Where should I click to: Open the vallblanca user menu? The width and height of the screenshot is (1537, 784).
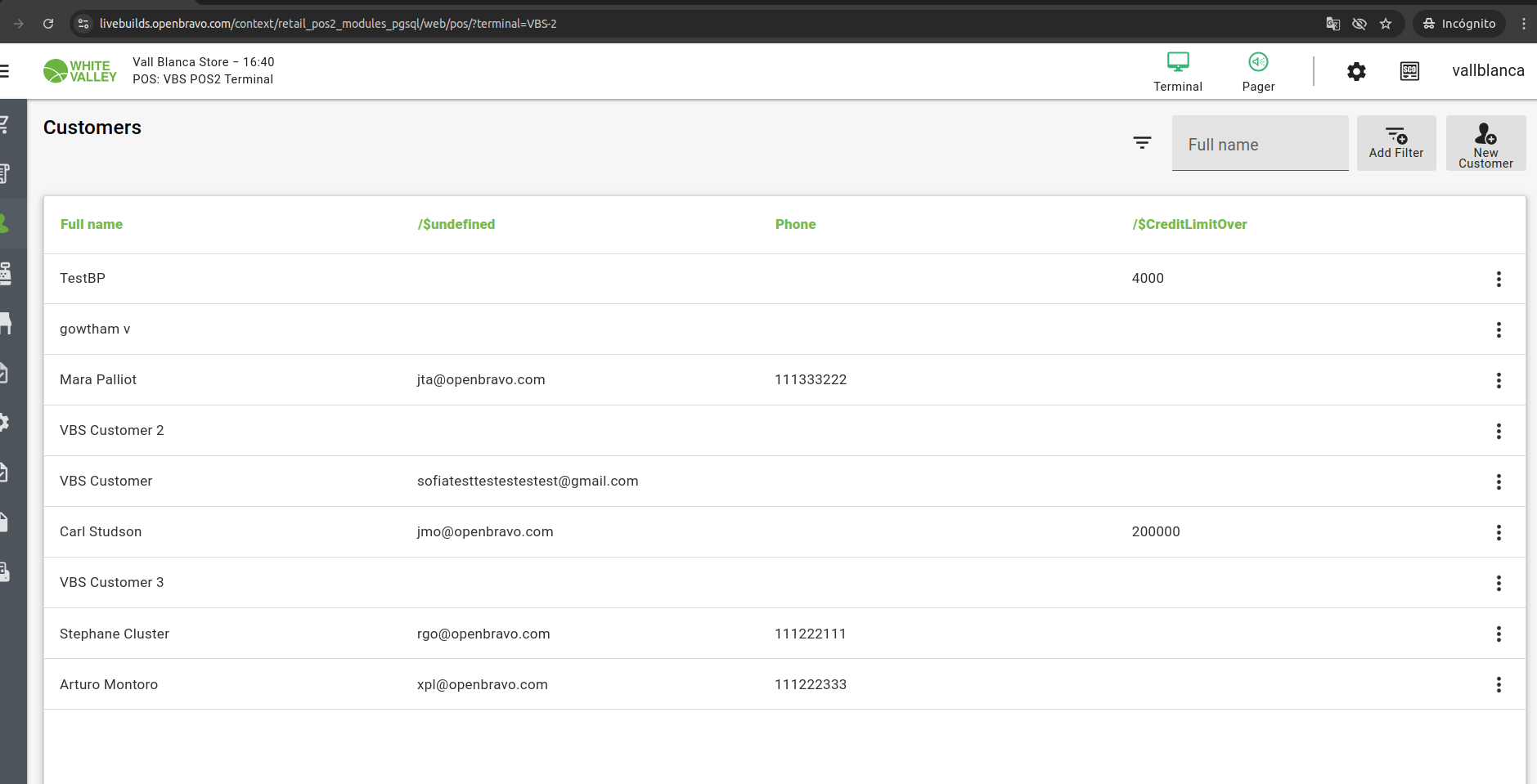pyautogui.click(x=1487, y=71)
